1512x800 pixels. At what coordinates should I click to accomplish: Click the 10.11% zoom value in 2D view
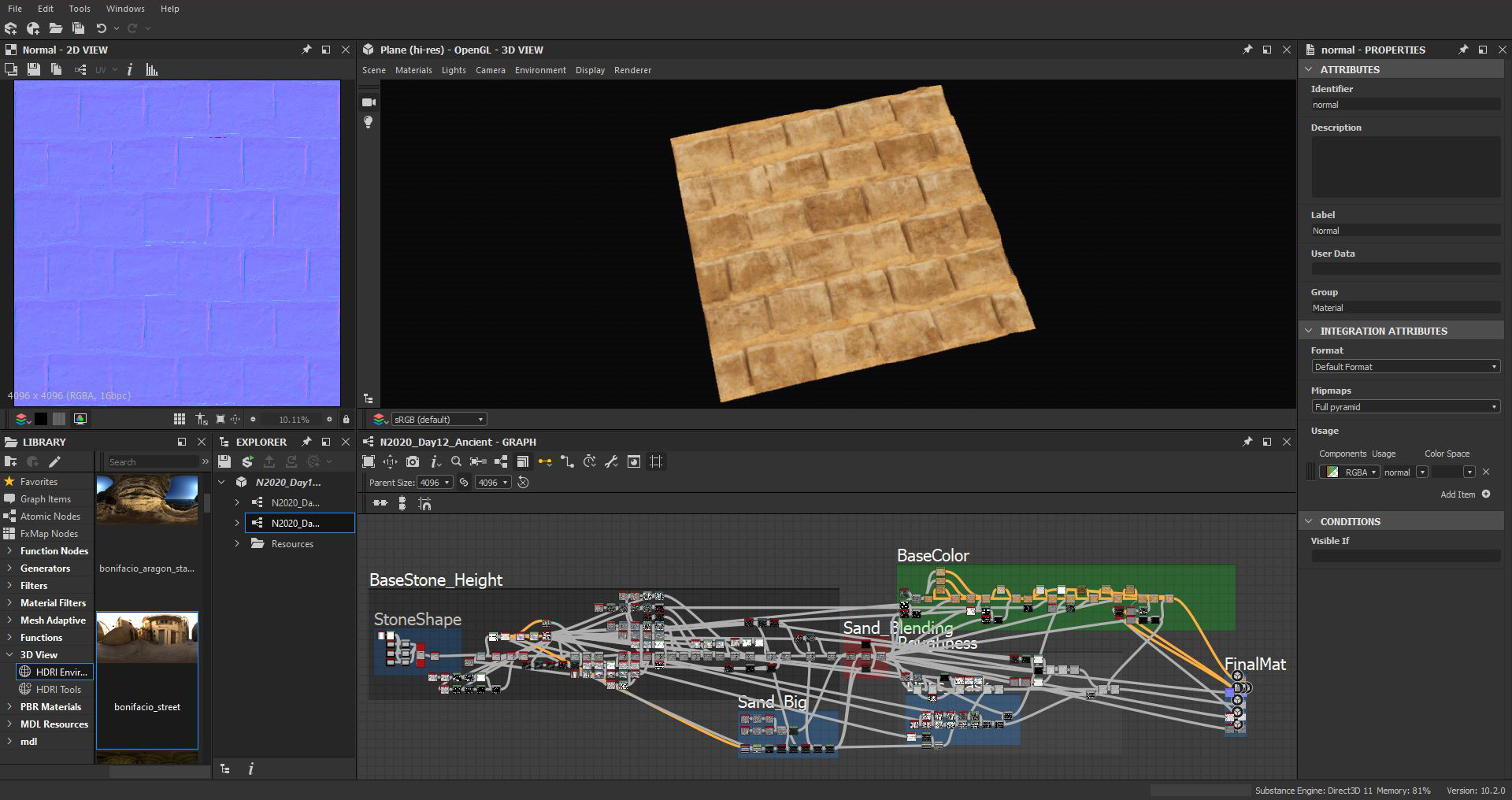(294, 419)
